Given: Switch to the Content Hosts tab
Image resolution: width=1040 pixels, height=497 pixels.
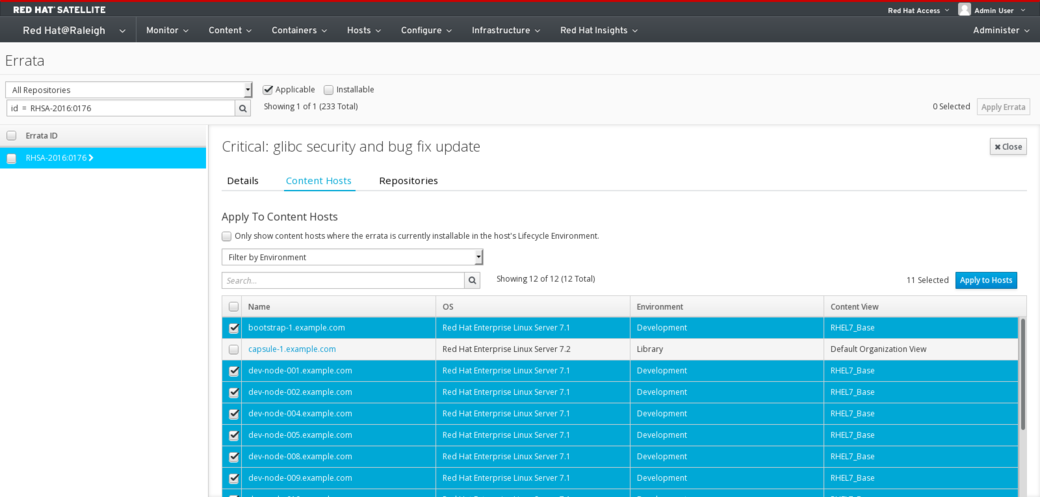Looking at the screenshot, I should tap(318, 180).
